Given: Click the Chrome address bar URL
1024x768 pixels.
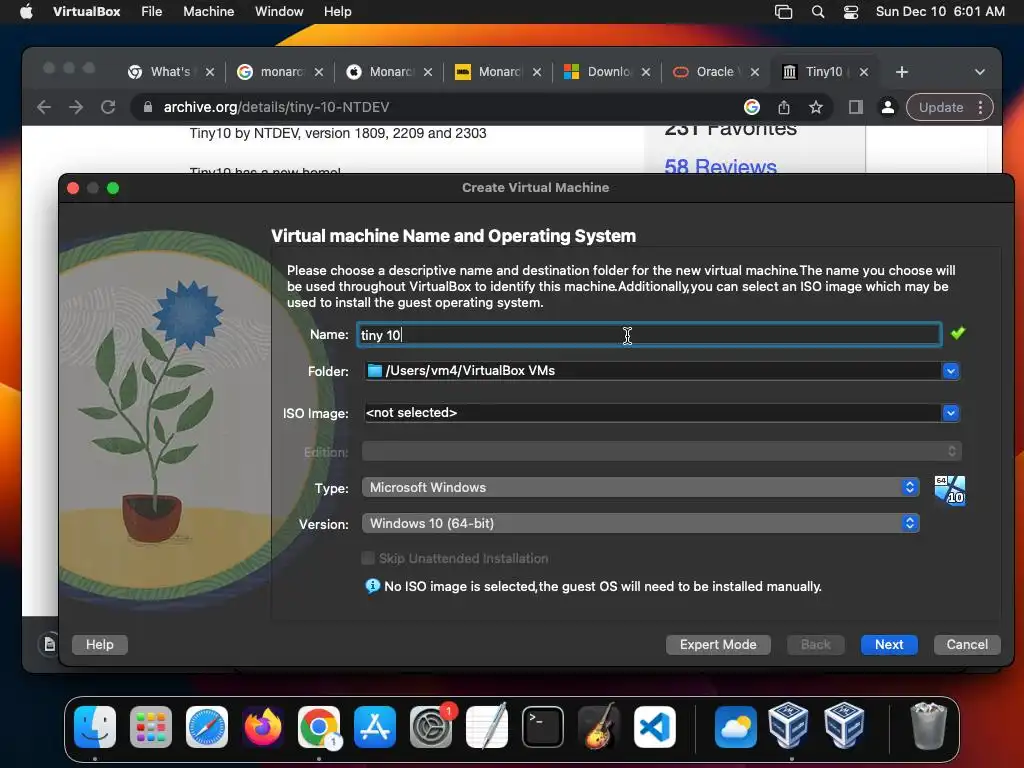Looking at the screenshot, I should (x=276, y=107).
